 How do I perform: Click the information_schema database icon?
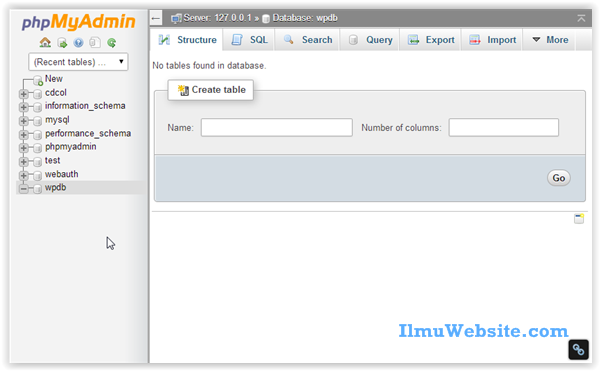coord(37,107)
